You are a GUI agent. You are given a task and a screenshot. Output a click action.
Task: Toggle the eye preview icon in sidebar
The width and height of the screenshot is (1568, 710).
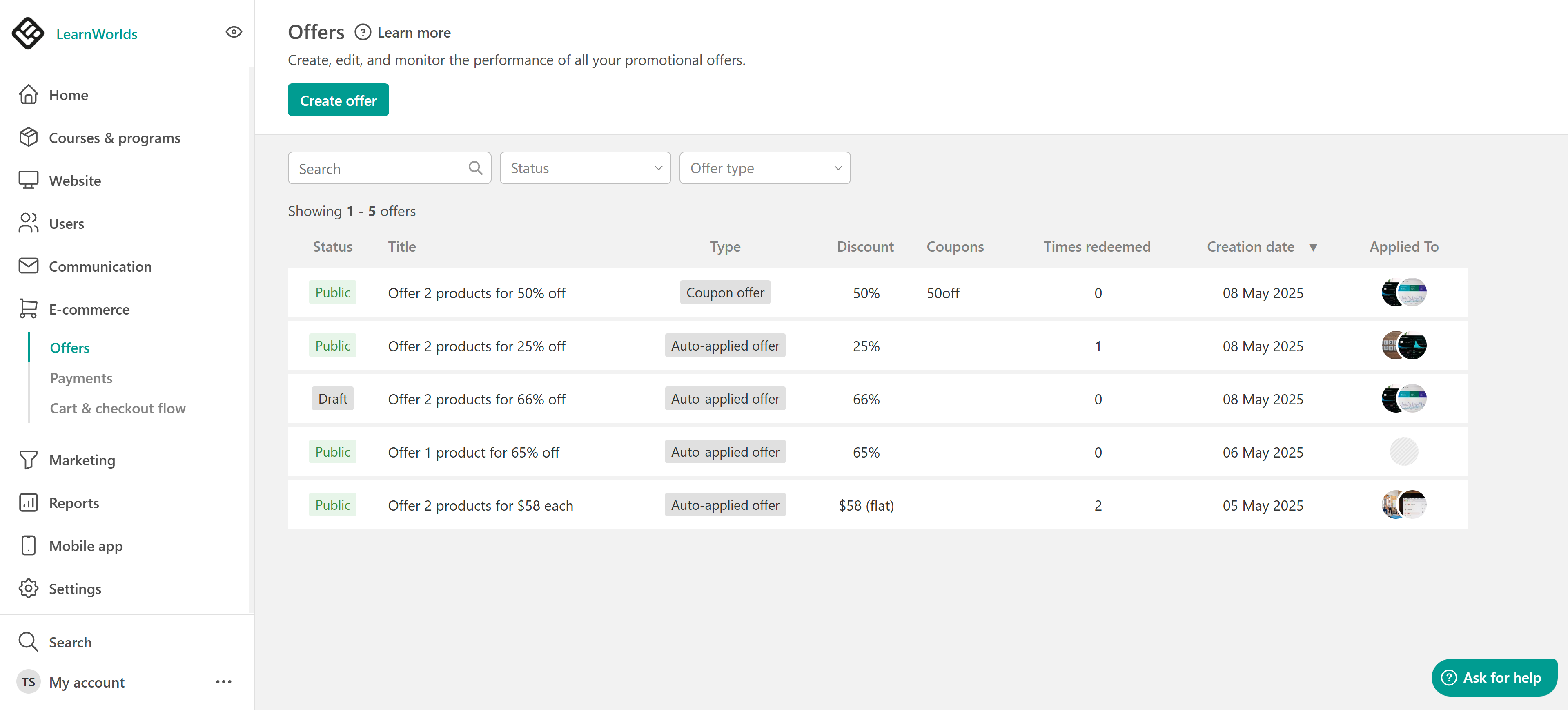234,32
